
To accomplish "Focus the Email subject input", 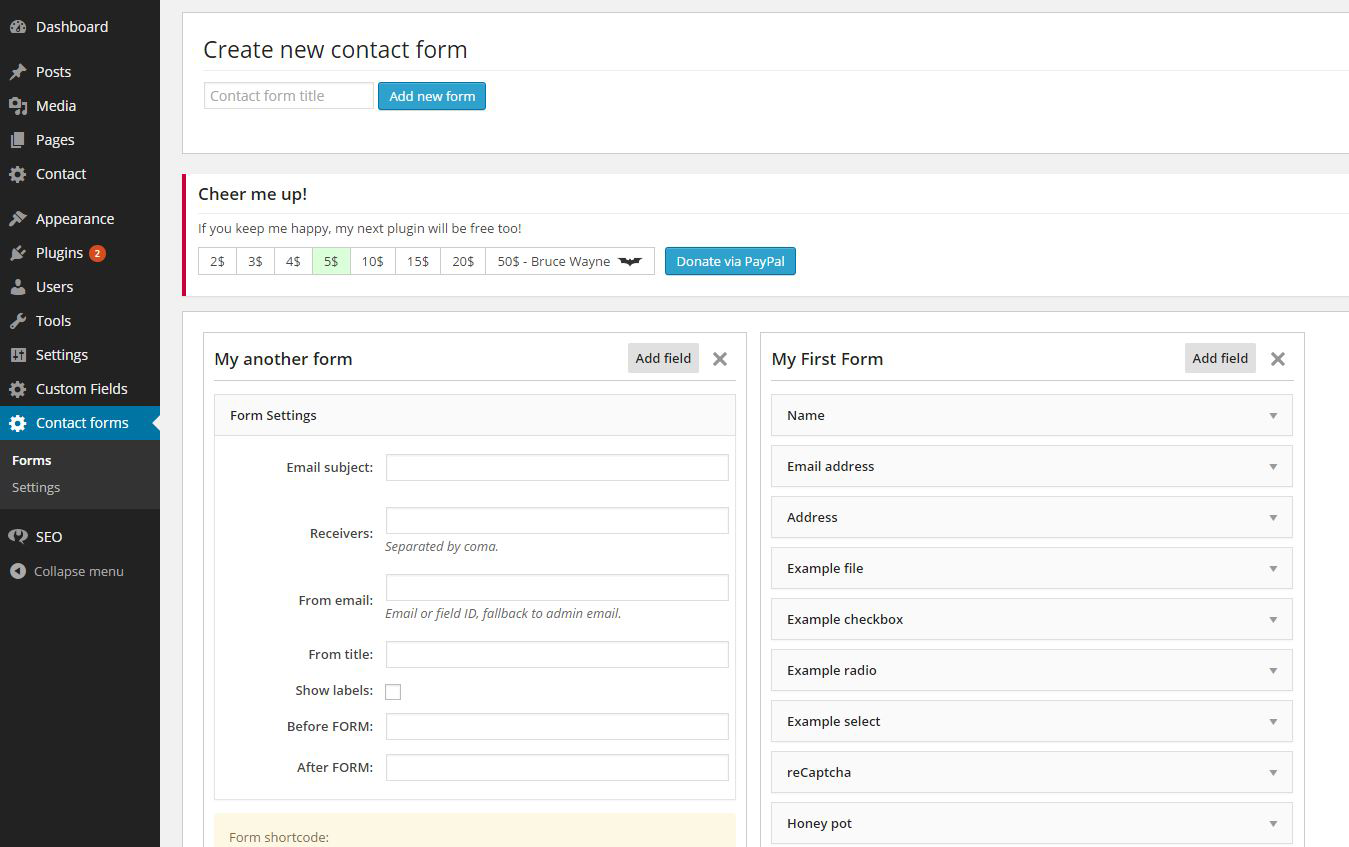I will pyautogui.click(x=557, y=467).
